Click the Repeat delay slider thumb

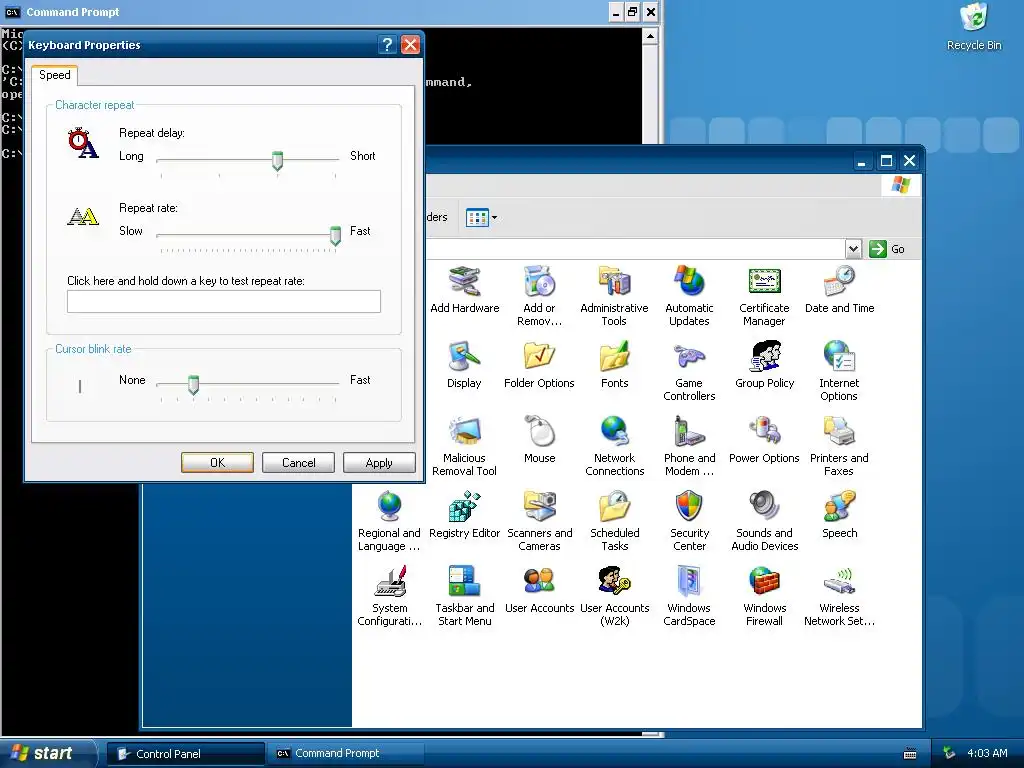(278, 161)
